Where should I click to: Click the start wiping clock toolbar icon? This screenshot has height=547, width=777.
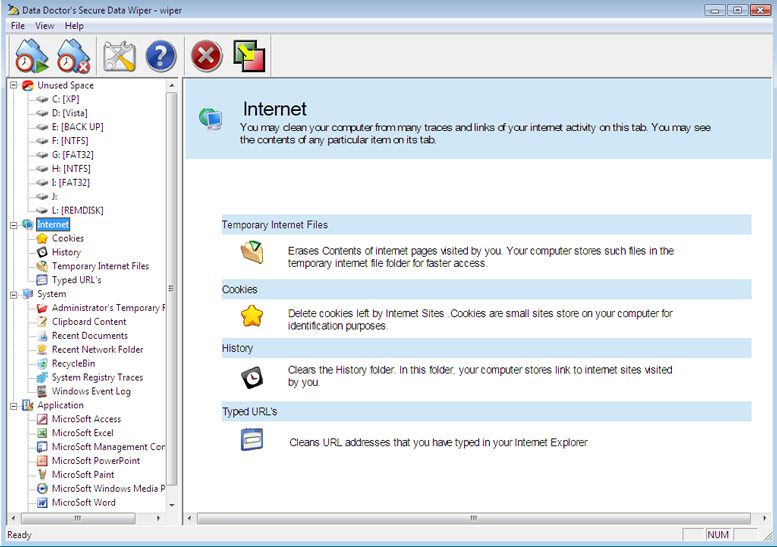(32, 56)
